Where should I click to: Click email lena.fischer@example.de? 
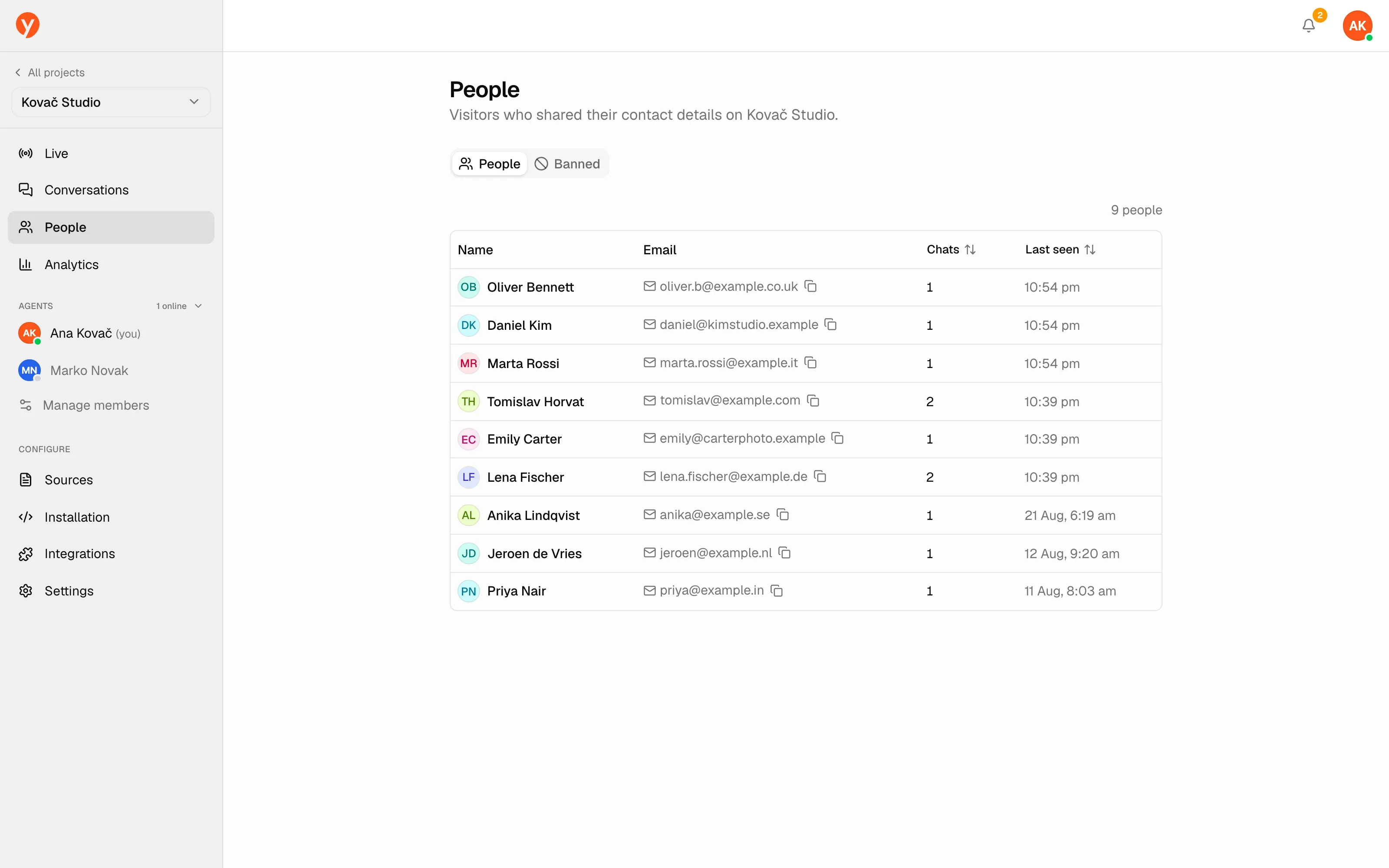[733, 477]
